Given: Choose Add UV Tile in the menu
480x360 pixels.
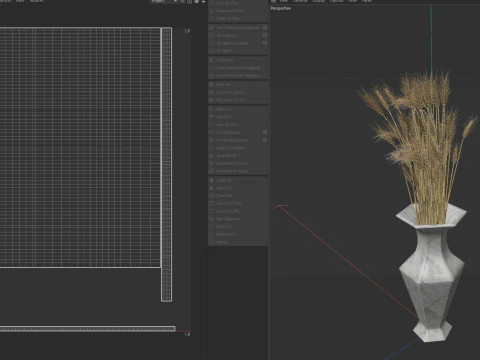Looking at the screenshot, I should point(238,3).
